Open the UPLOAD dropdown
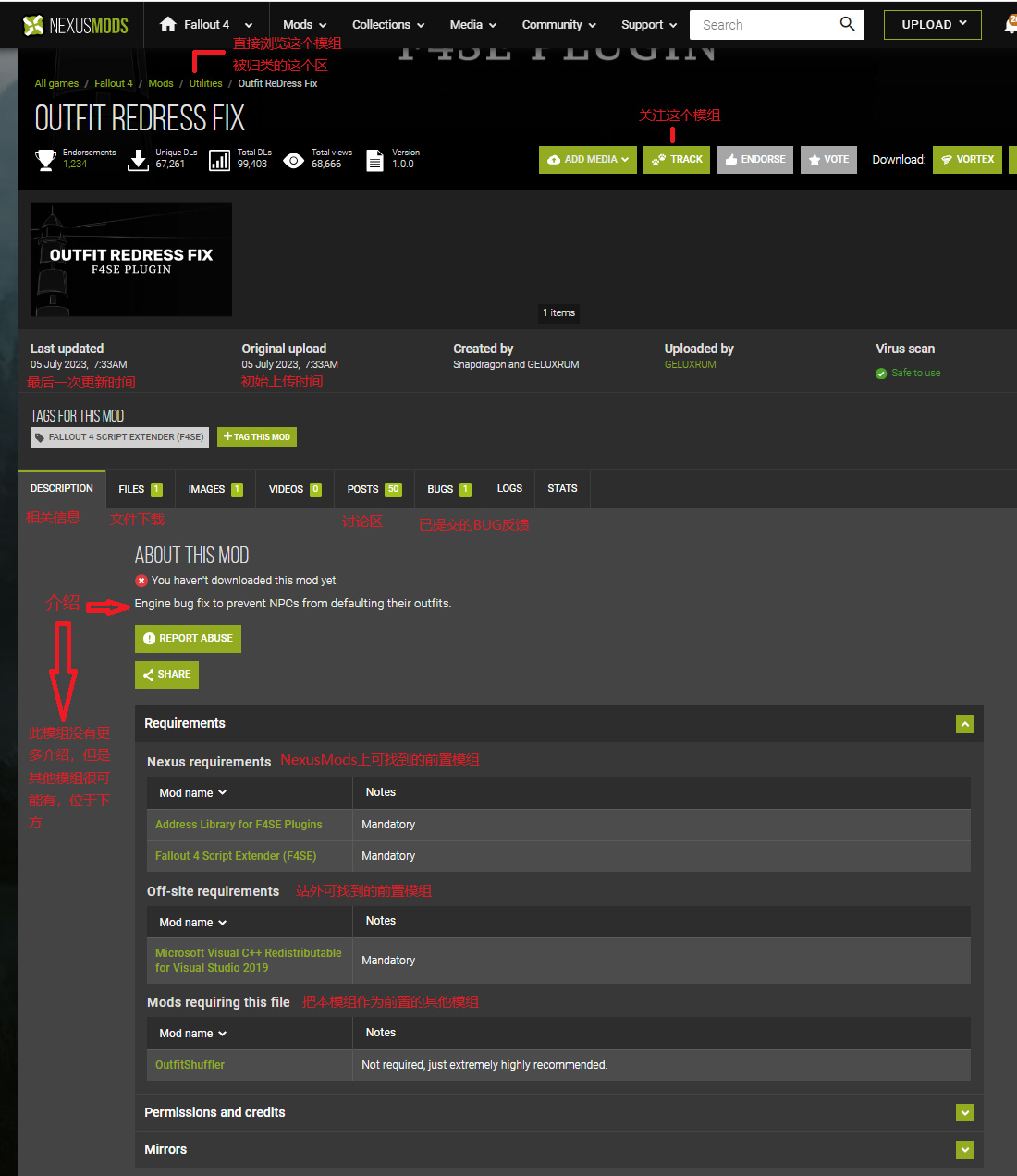Image resolution: width=1017 pixels, height=1176 pixels. tap(935, 25)
